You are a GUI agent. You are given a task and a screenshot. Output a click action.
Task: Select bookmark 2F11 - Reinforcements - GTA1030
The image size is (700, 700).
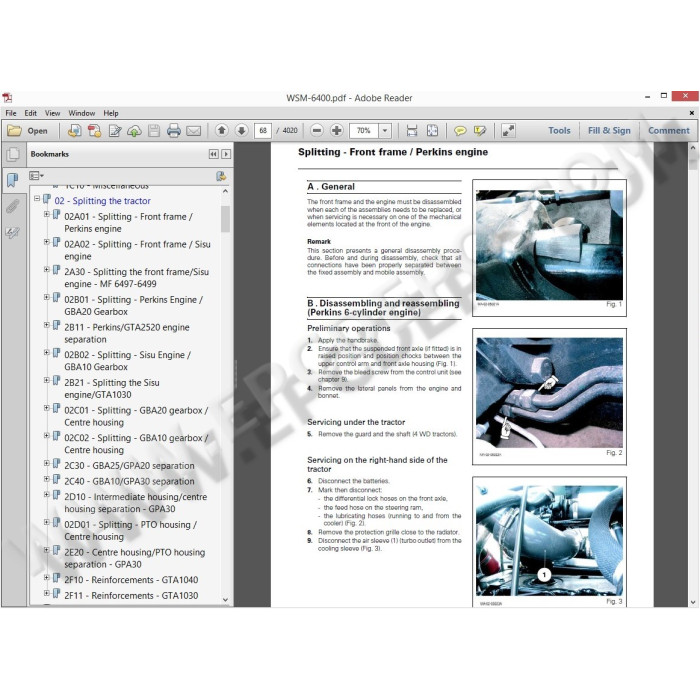(131, 596)
